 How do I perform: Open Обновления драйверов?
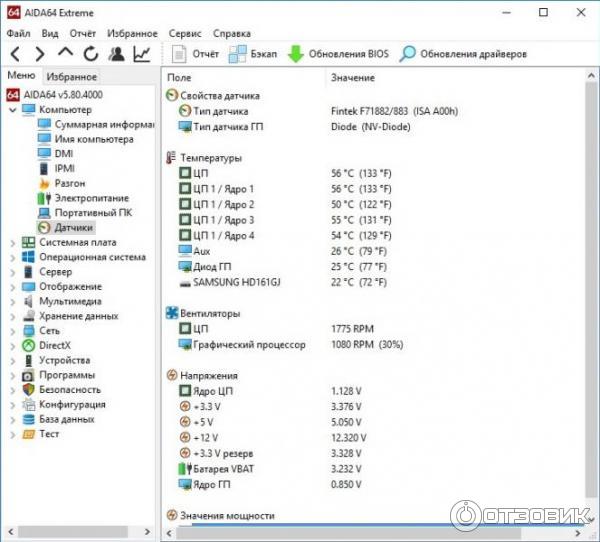tap(463, 54)
